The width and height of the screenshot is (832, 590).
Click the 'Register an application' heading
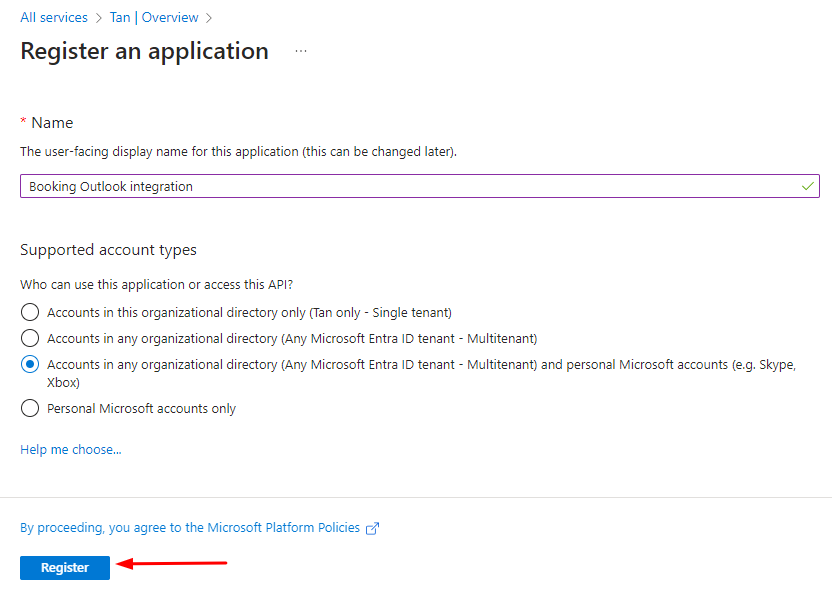click(x=144, y=51)
